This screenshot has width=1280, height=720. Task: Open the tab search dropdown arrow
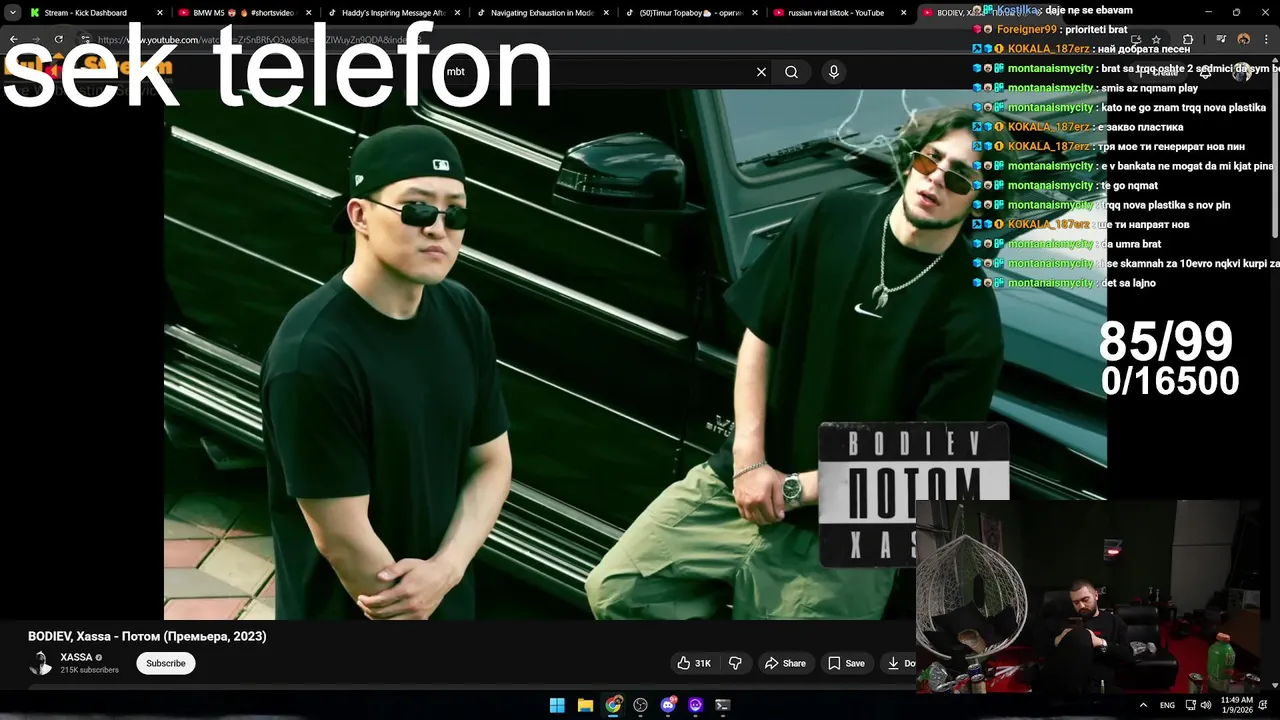click(12, 13)
